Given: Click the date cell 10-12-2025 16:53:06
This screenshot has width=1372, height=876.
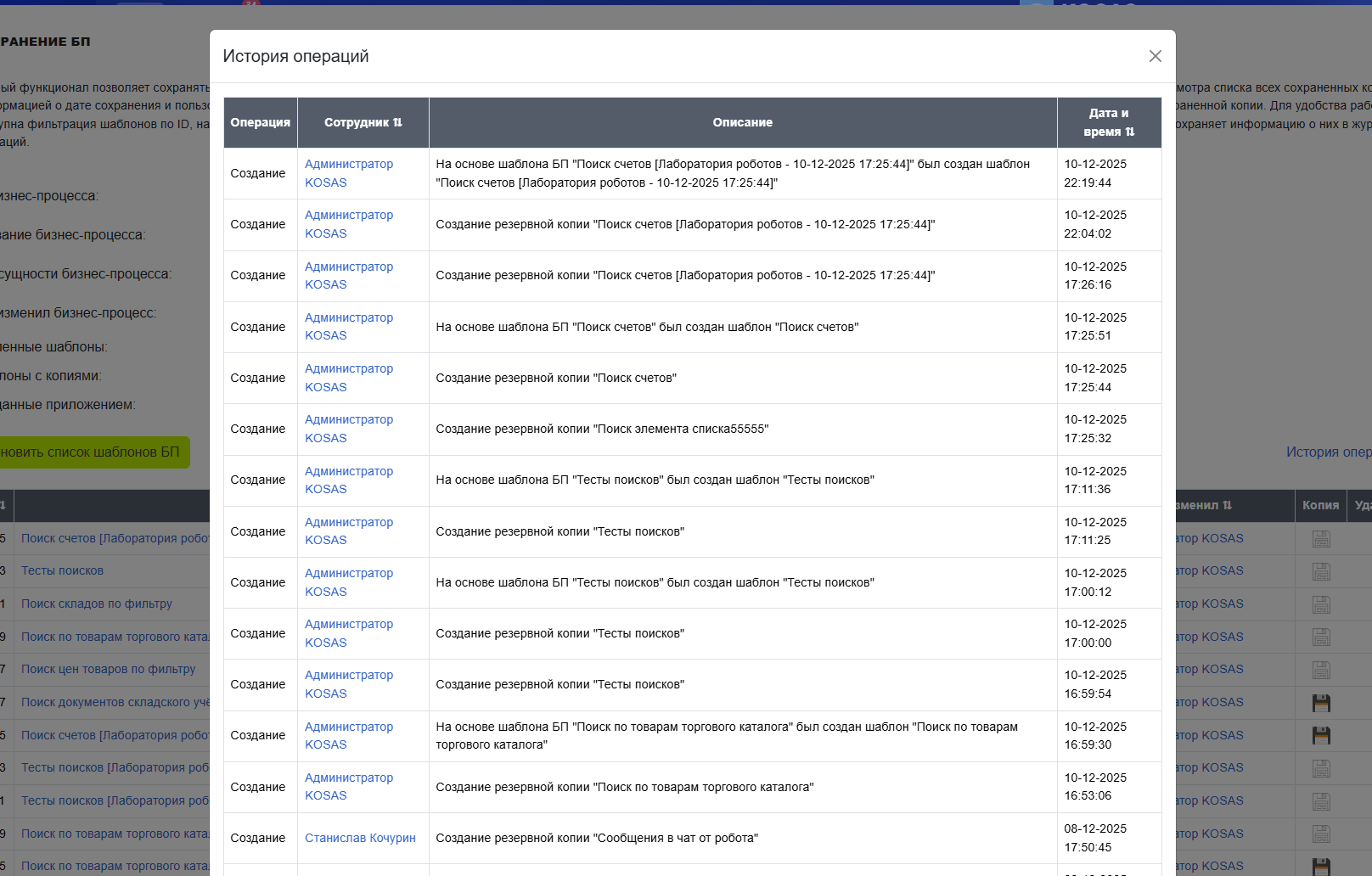Looking at the screenshot, I should pos(1109,787).
